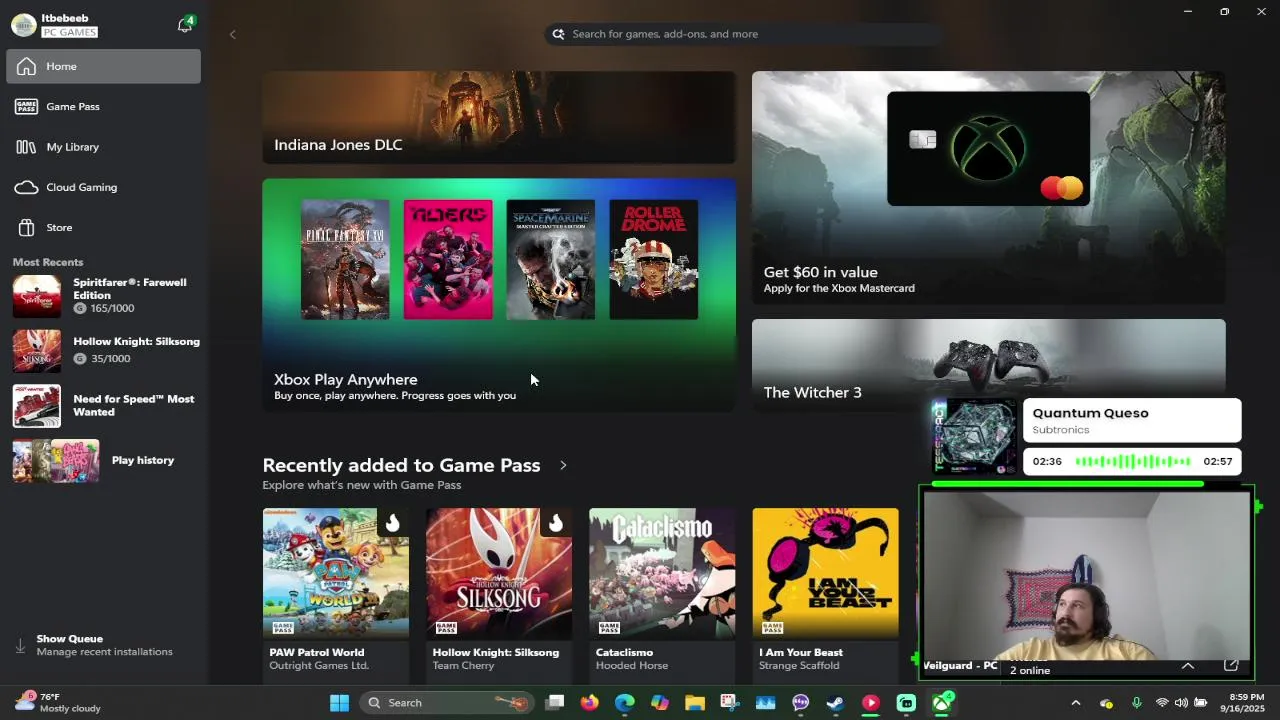The width and height of the screenshot is (1280, 720).
Task: Select the Tilers pink game cover
Action: [x=448, y=260]
